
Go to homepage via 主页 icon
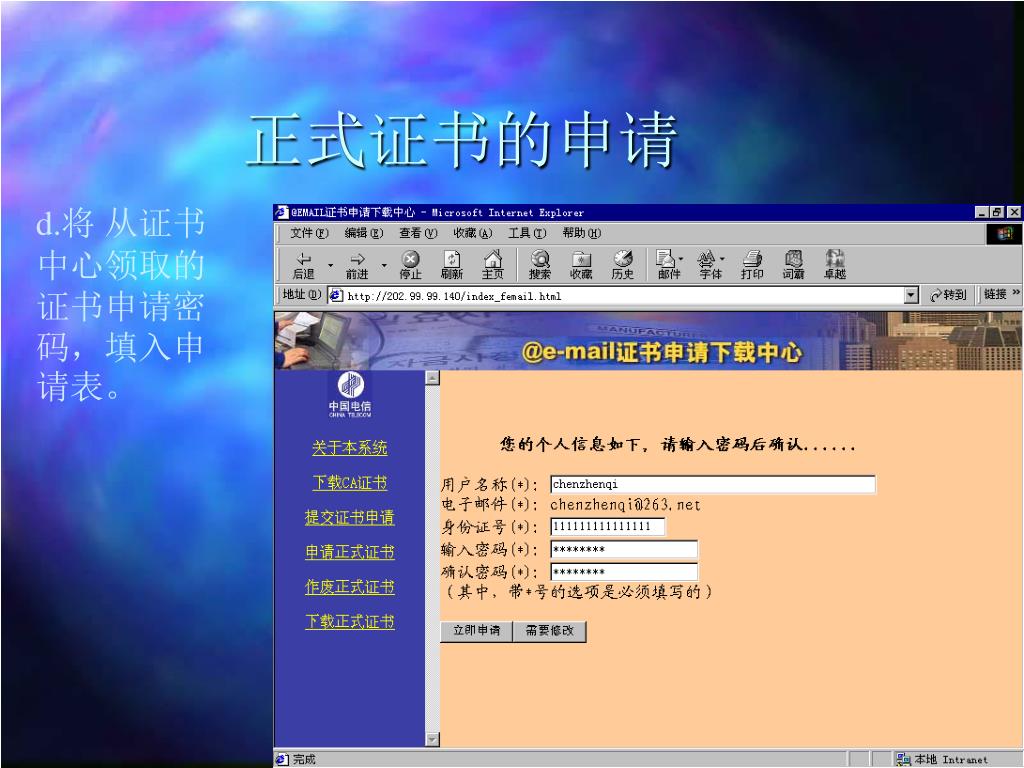click(x=493, y=265)
